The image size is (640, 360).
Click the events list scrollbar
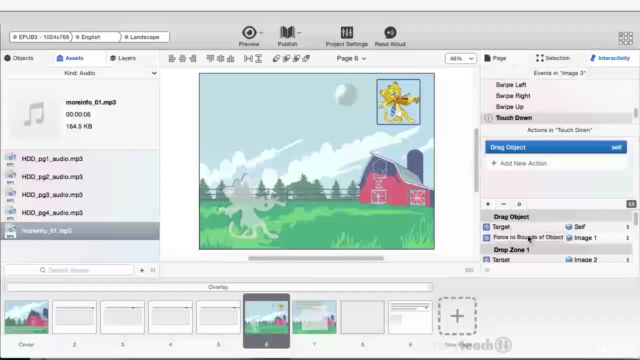tap(635, 113)
